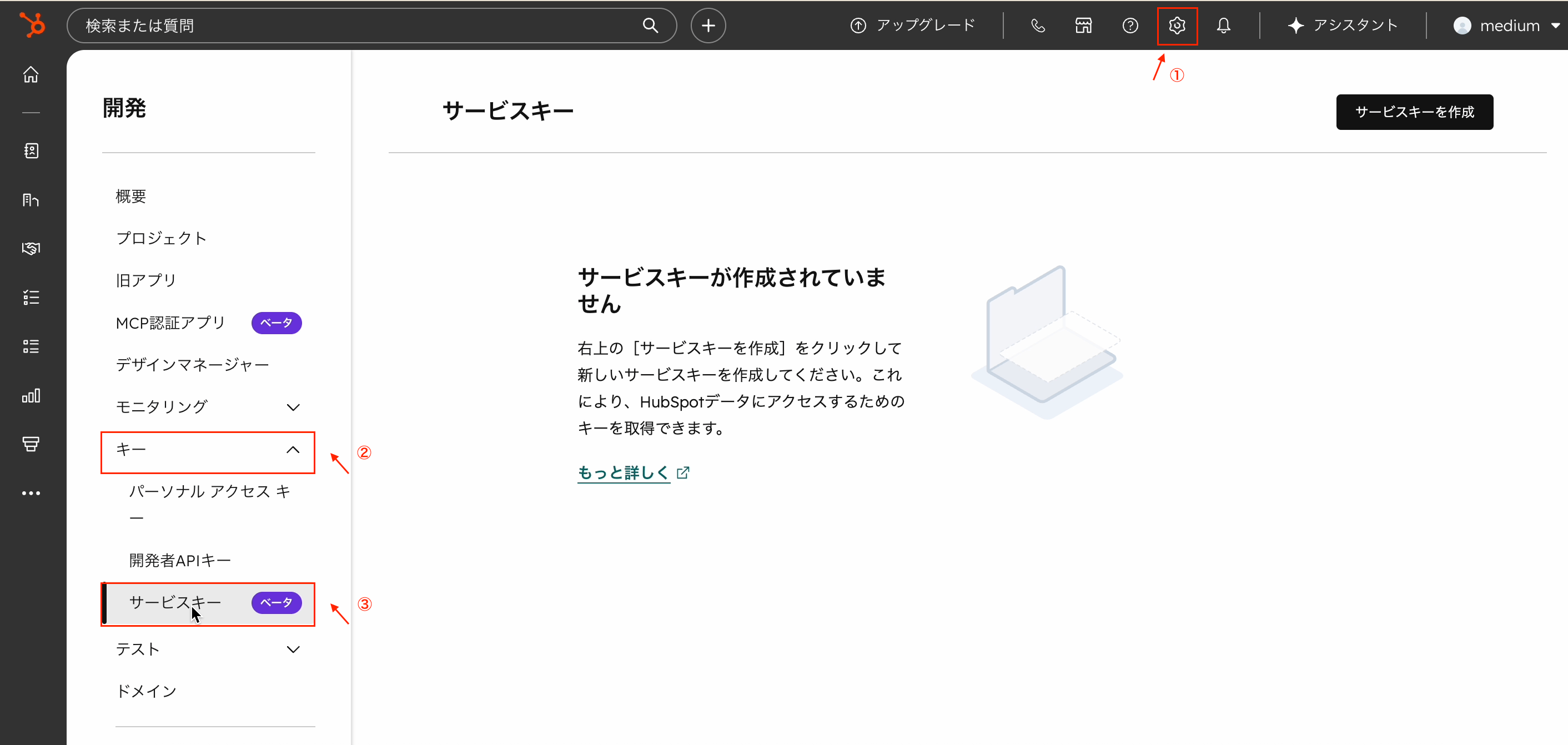
Task: Select 開発者APIキー item
Action: (208, 560)
